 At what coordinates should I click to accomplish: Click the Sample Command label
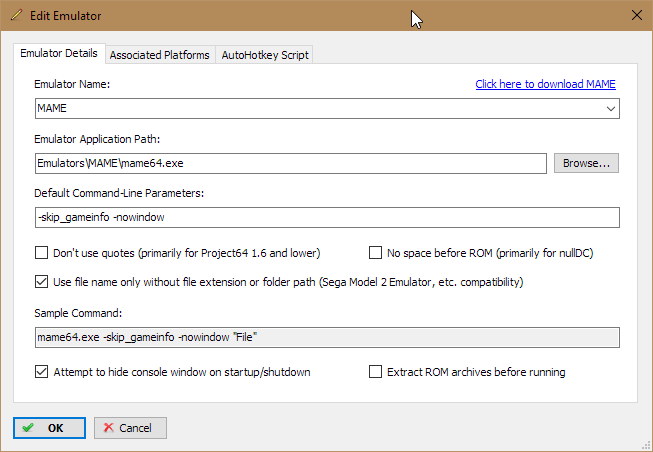pos(78,313)
